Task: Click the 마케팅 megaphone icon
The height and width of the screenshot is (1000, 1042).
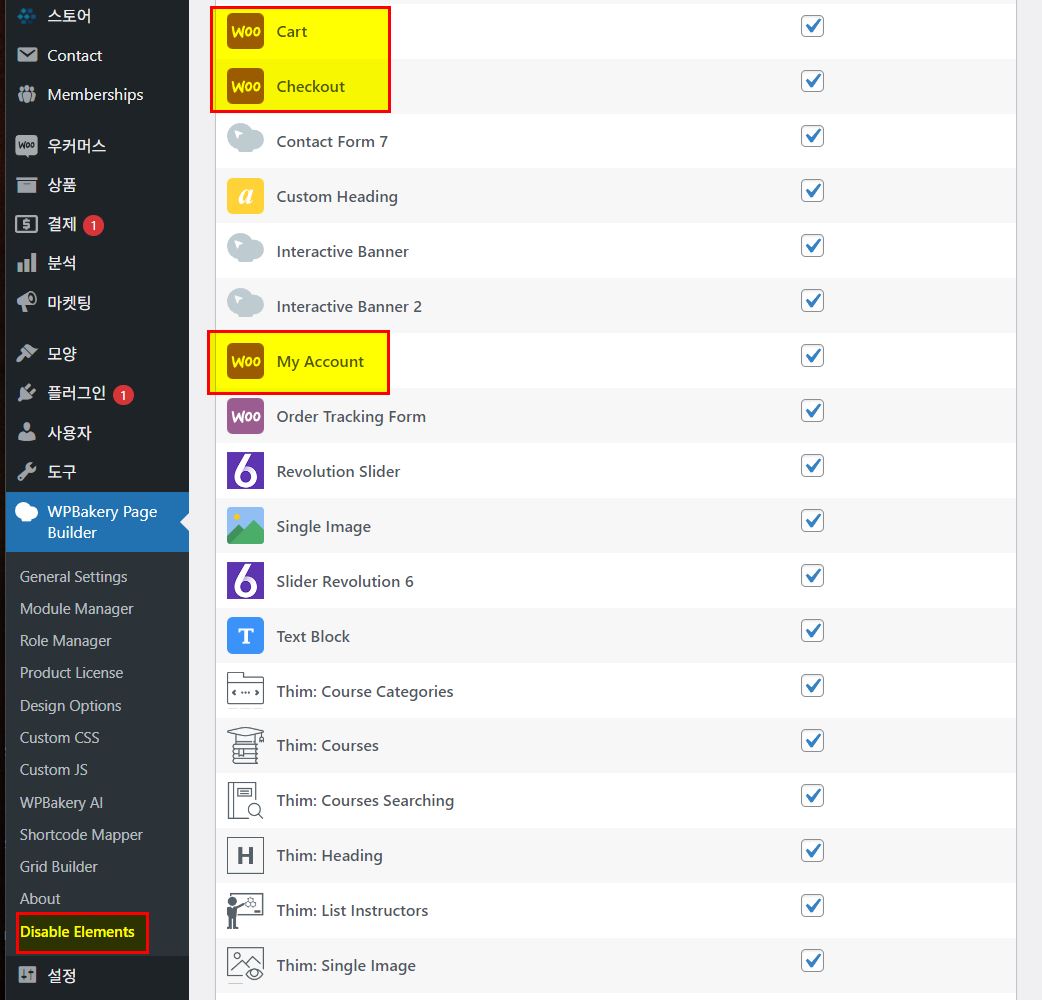Action: (27, 302)
